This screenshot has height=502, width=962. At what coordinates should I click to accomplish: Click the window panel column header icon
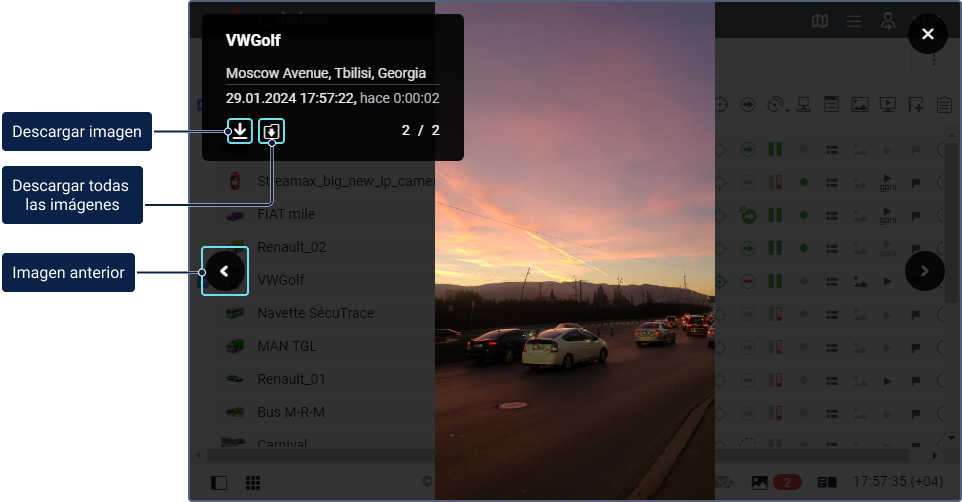pyautogui.click(x=831, y=105)
